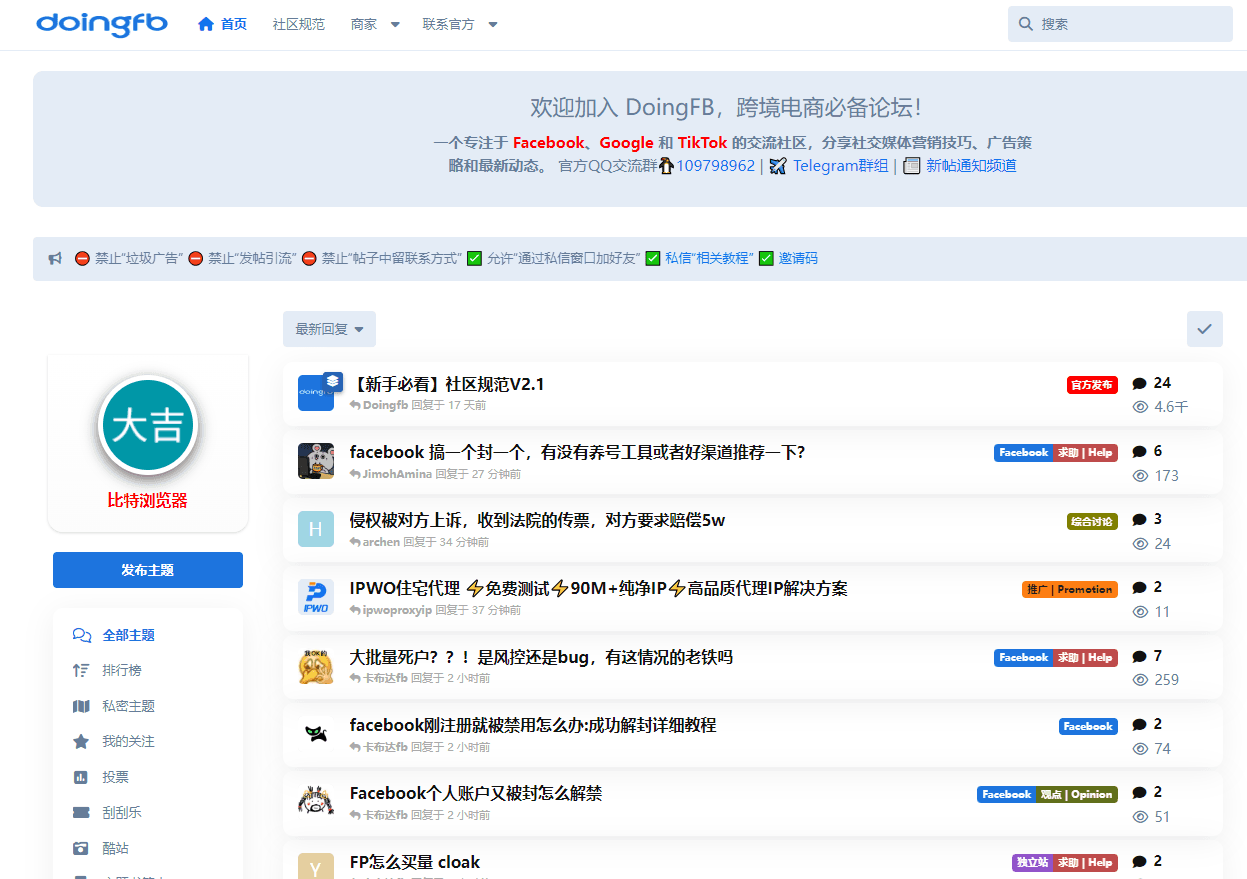Click the 全部主题 chat bubbles icon

[x=82, y=635]
